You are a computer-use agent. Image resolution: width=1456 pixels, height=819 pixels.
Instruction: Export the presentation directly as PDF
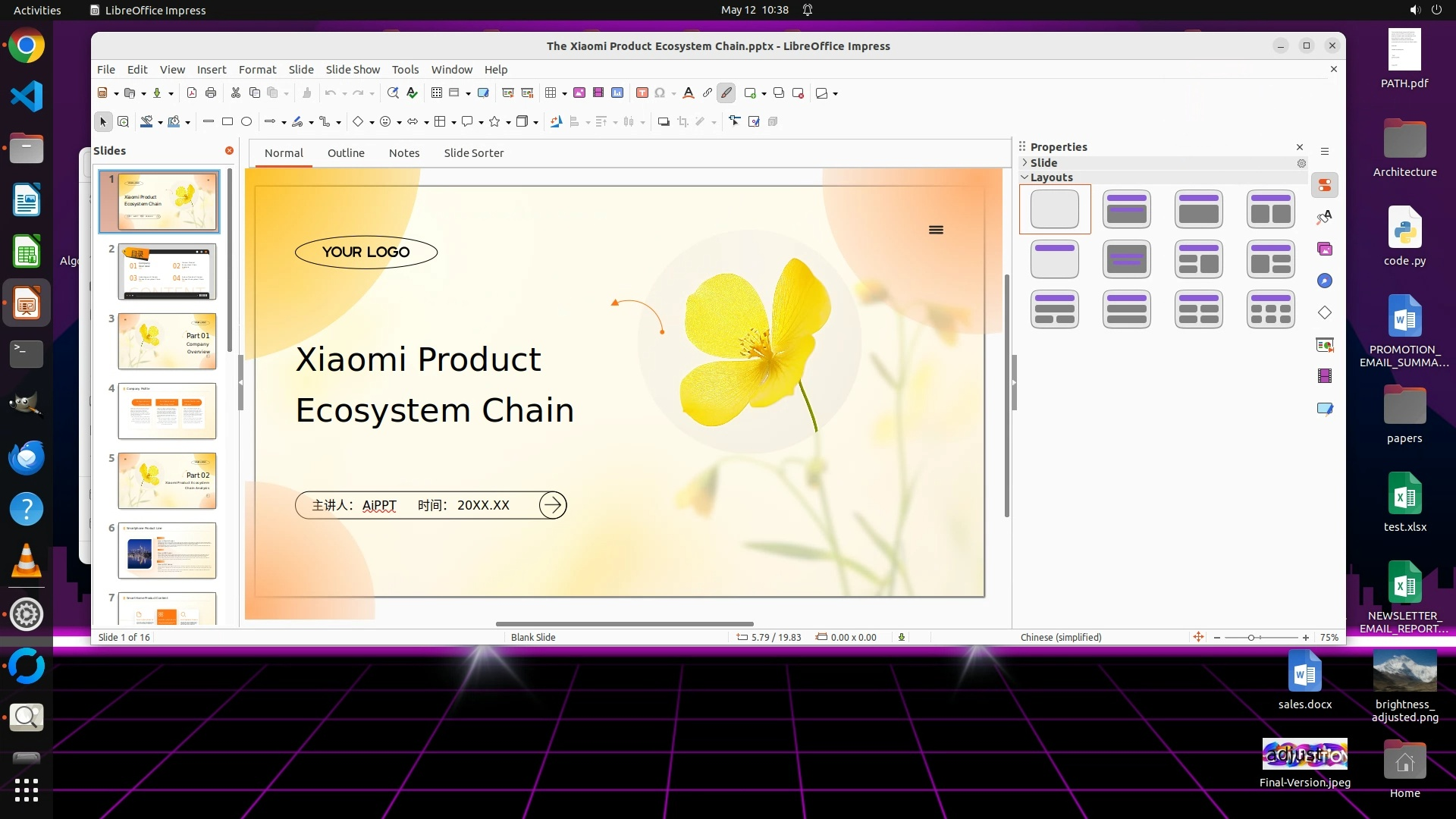coord(192,93)
